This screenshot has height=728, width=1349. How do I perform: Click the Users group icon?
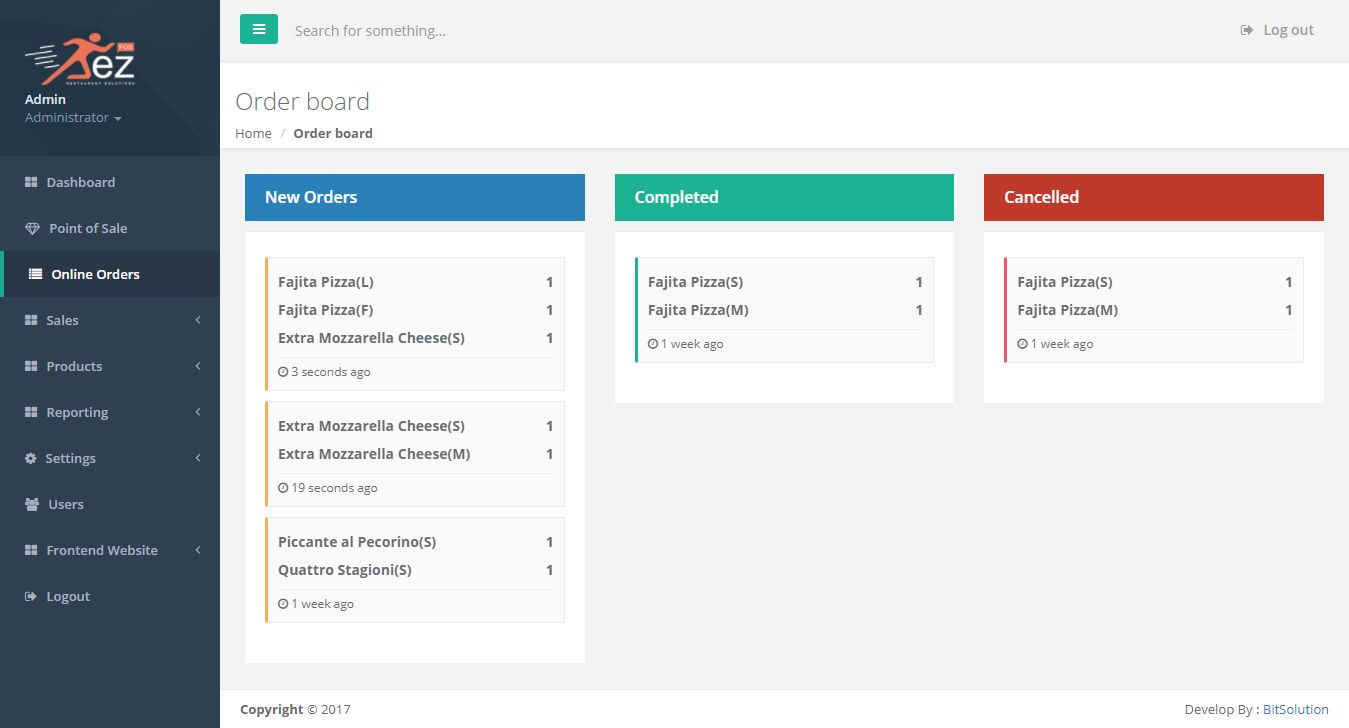coord(32,504)
